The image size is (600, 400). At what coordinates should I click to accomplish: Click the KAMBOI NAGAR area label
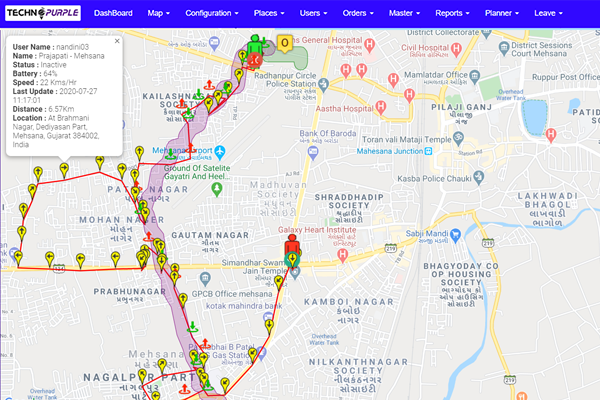(349, 302)
